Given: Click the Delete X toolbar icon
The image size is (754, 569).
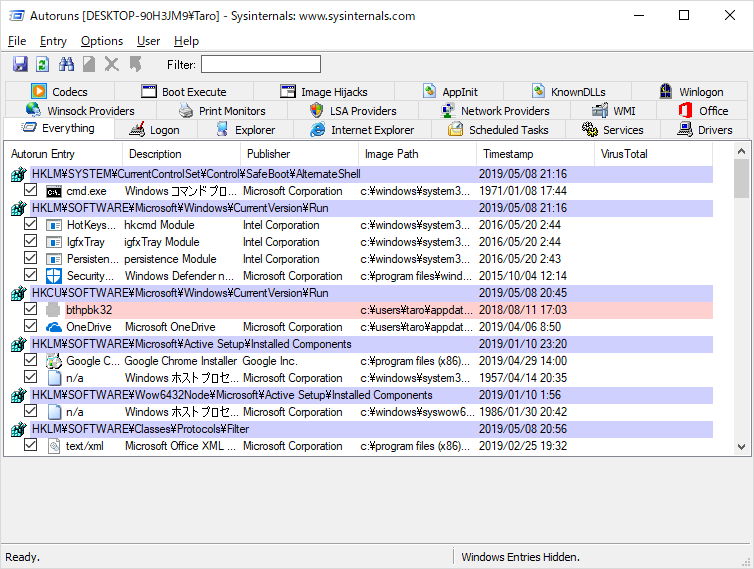Looking at the screenshot, I should pos(112,64).
